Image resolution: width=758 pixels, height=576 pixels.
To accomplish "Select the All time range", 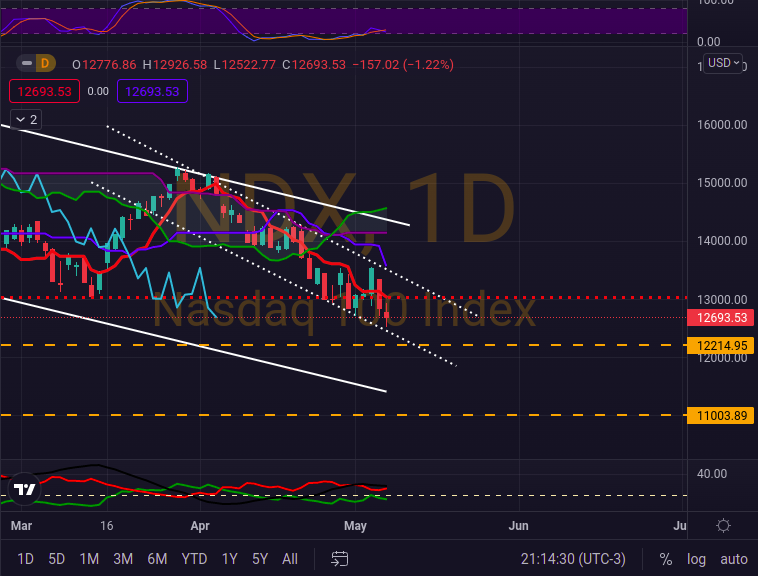I will (x=290, y=559).
